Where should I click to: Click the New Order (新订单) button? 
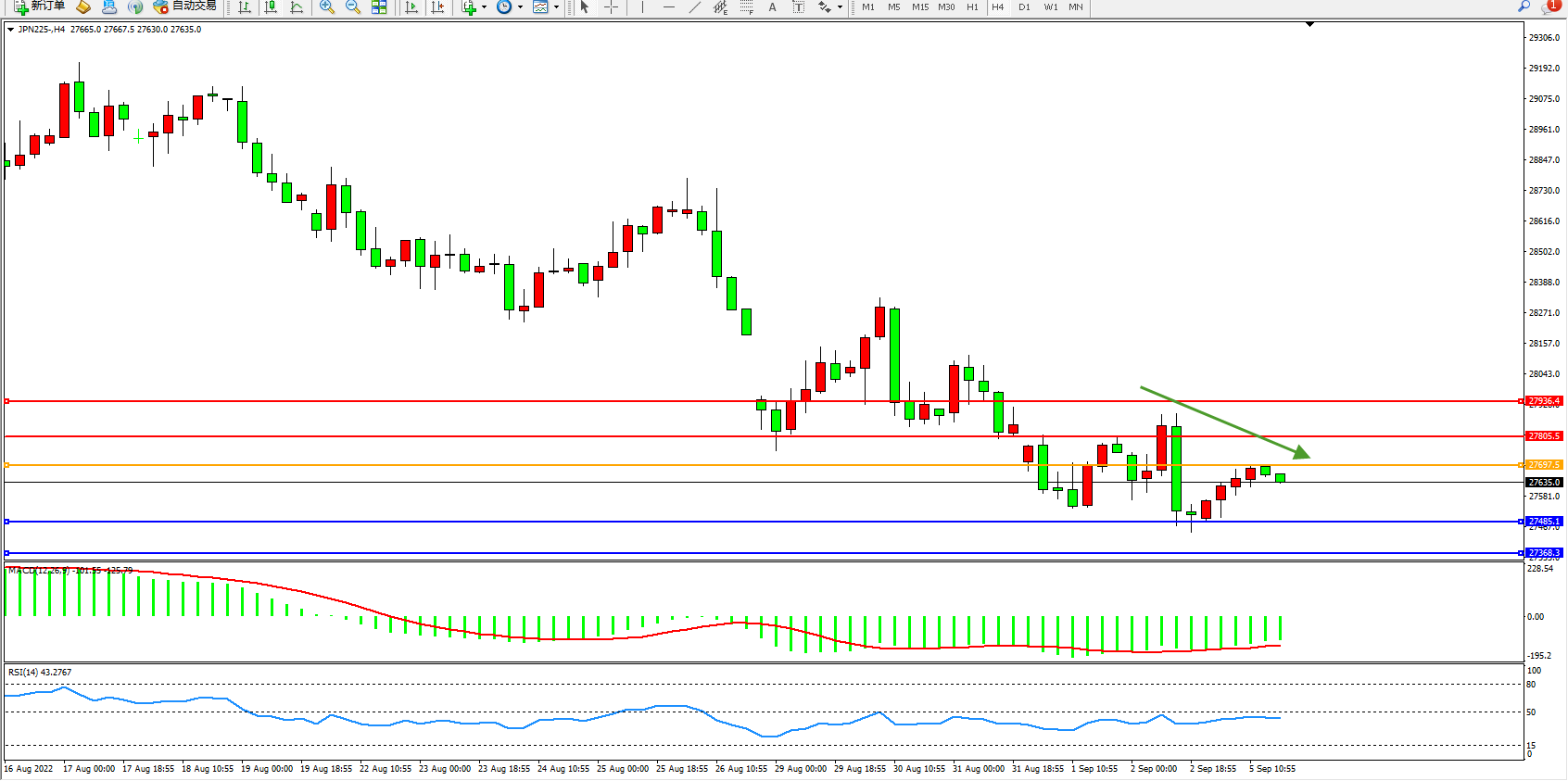click(x=39, y=6)
